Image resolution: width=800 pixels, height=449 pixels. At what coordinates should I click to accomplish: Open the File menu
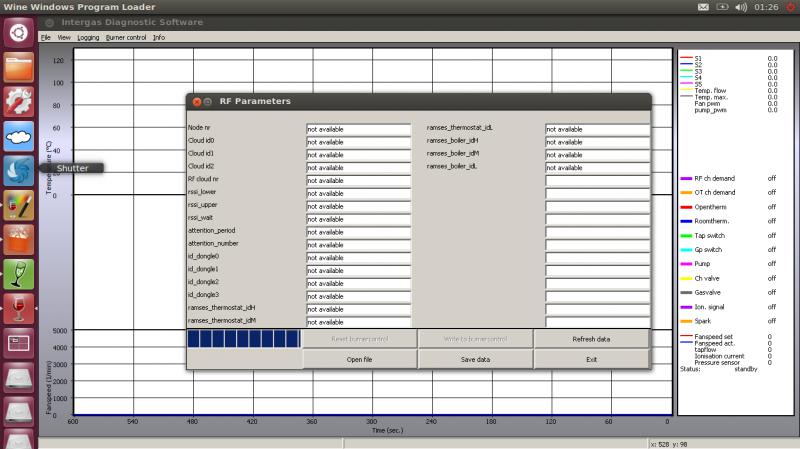point(45,37)
